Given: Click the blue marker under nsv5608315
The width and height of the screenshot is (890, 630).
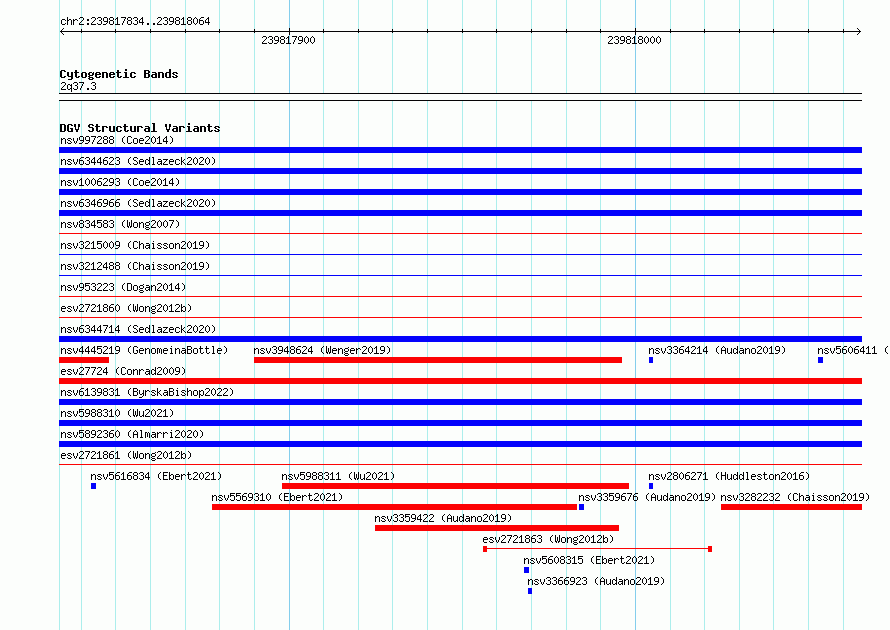Looking at the screenshot, I should pyautogui.click(x=526, y=570).
